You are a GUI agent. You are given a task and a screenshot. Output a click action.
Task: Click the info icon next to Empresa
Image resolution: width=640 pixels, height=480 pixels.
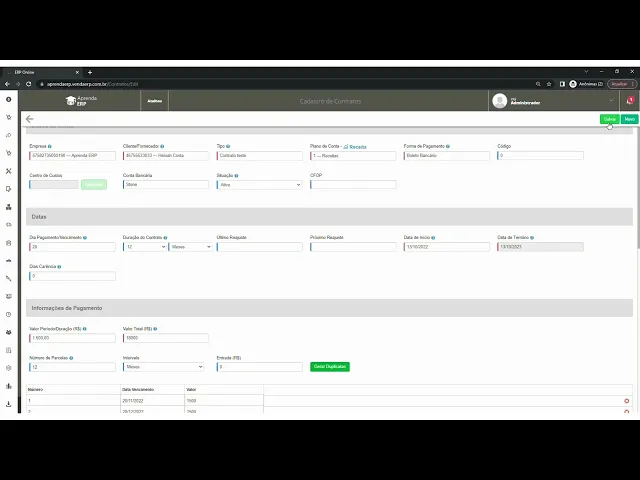click(x=50, y=146)
